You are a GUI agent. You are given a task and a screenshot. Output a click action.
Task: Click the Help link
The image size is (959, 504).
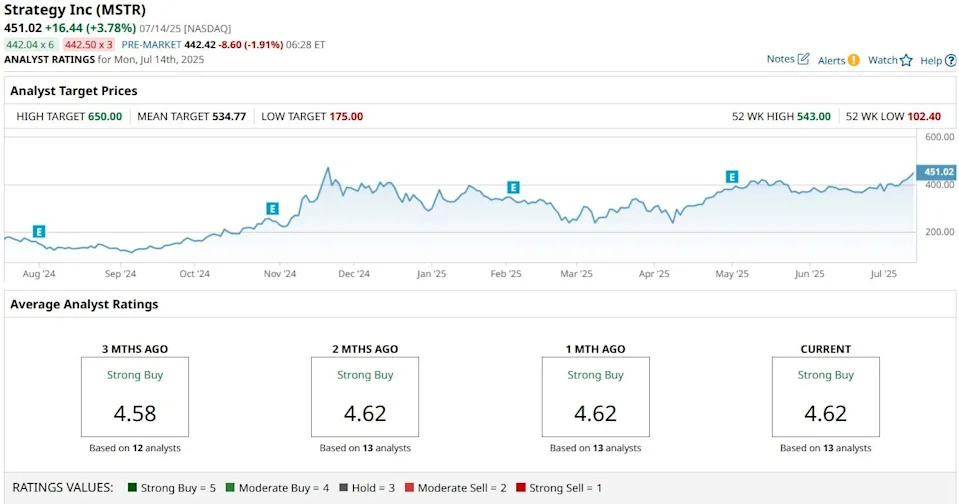pos(931,61)
